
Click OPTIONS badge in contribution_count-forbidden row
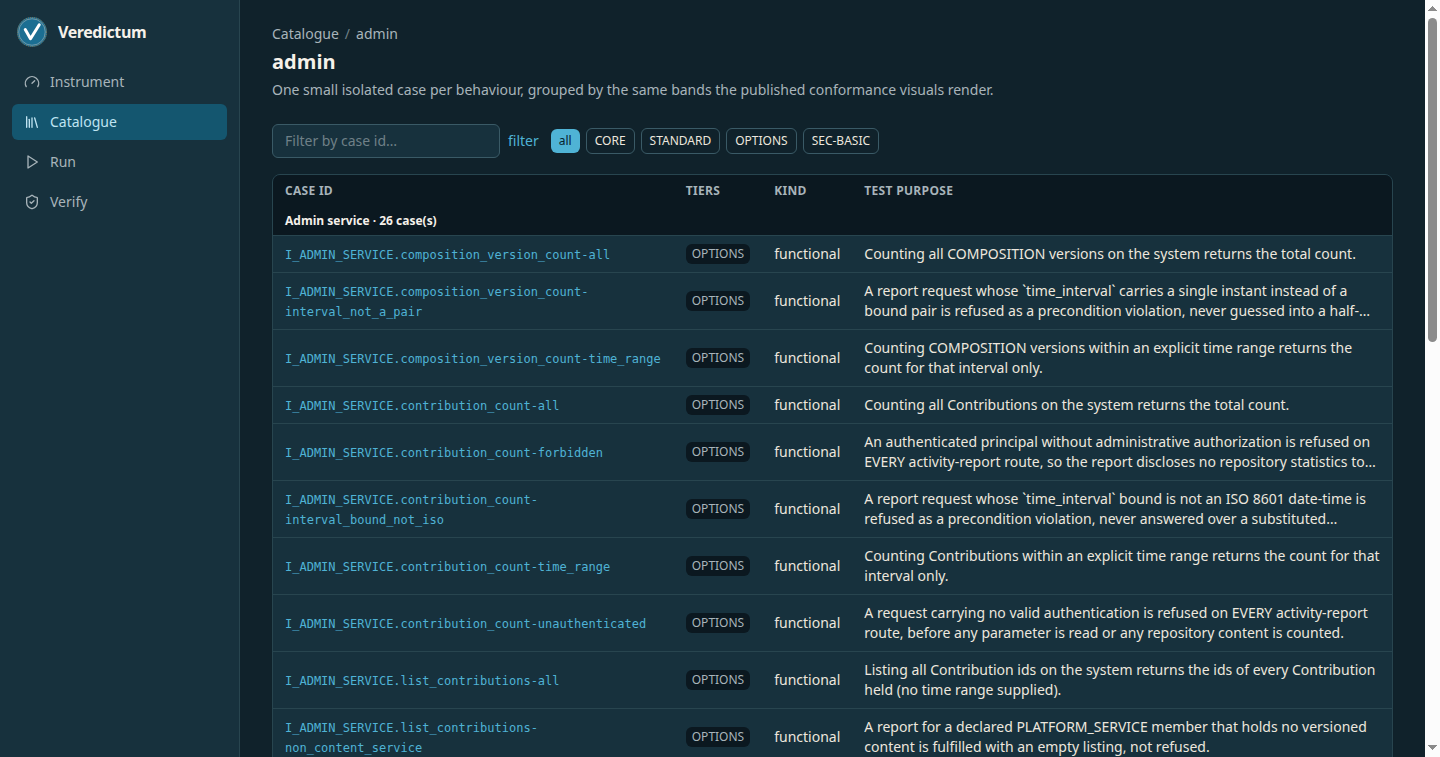718,452
